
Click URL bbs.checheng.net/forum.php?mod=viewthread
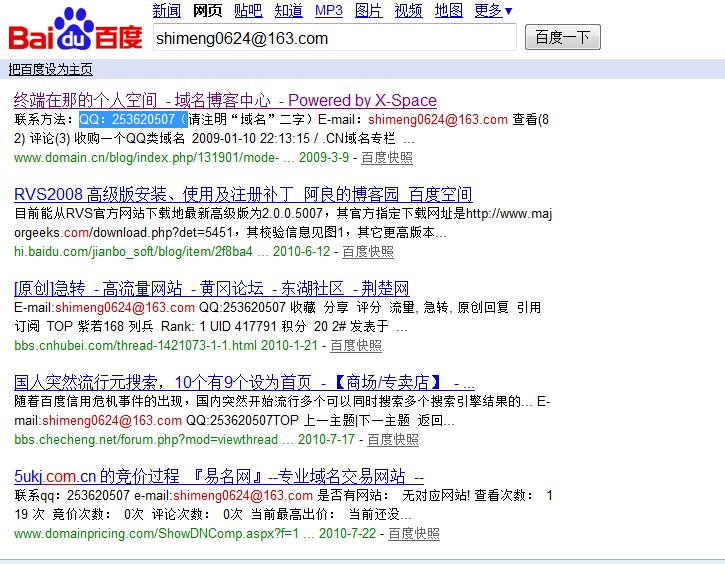pyautogui.click(x=146, y=440)
